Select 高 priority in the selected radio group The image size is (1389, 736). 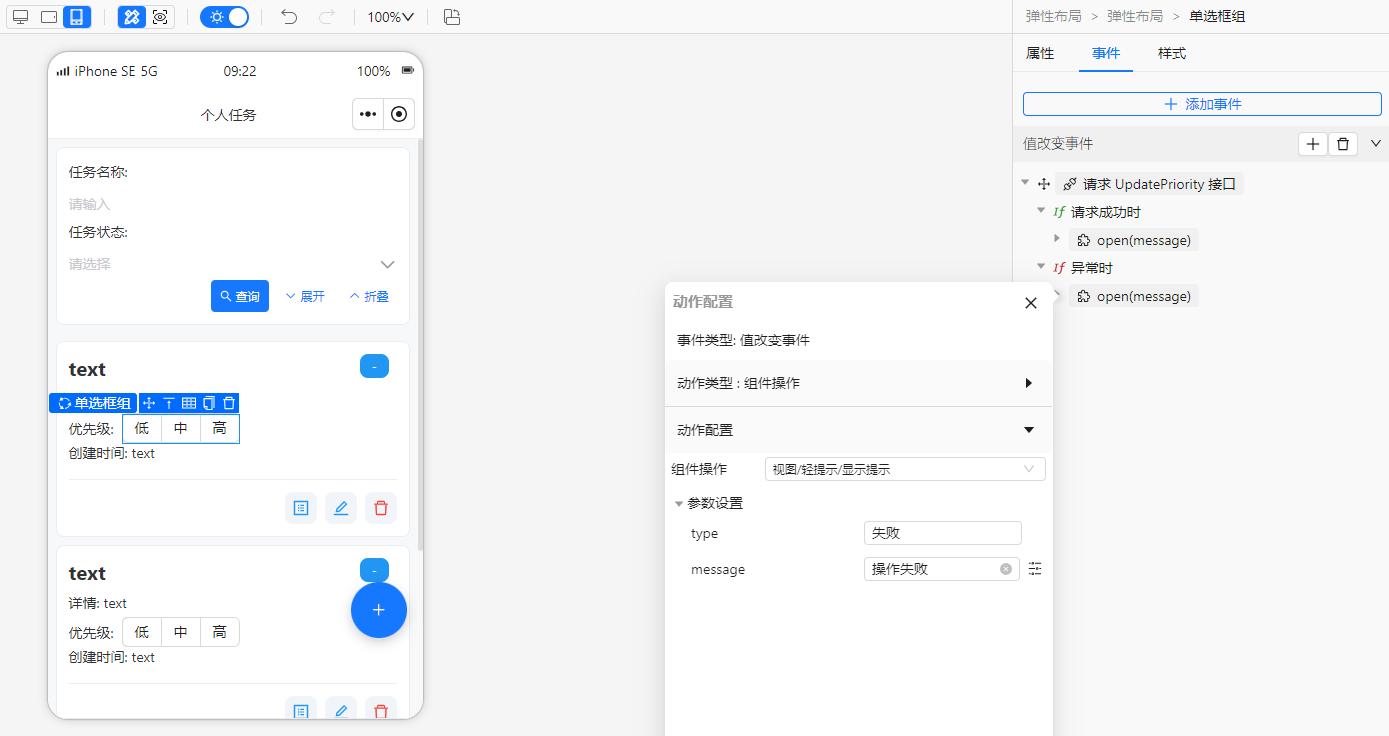(x=219, y=429)
